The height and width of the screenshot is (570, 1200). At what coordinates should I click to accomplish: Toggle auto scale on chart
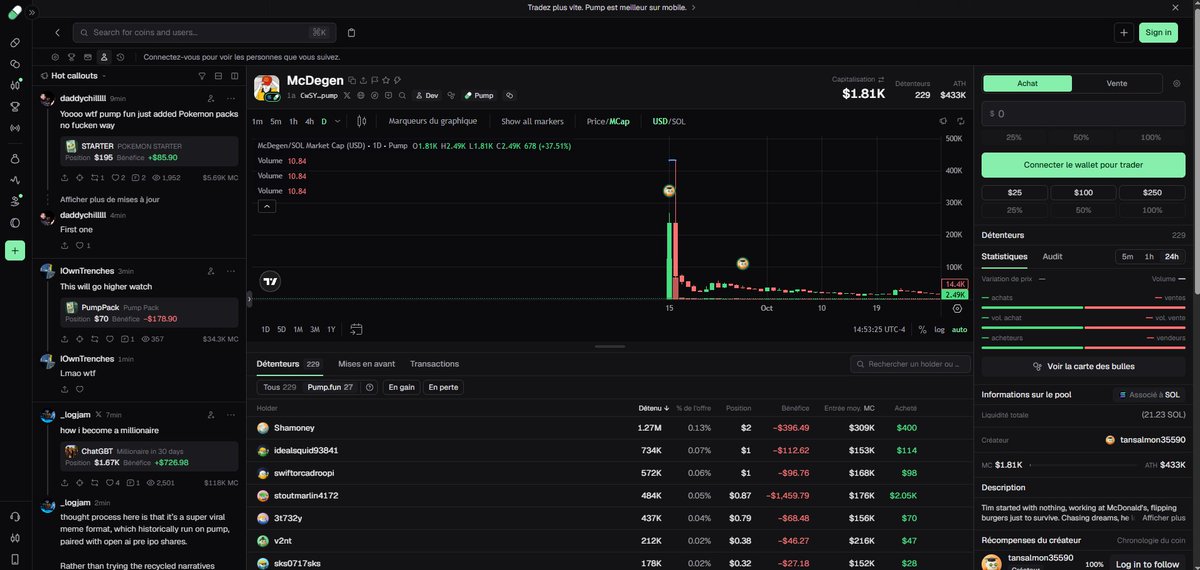tap(959, 329)
